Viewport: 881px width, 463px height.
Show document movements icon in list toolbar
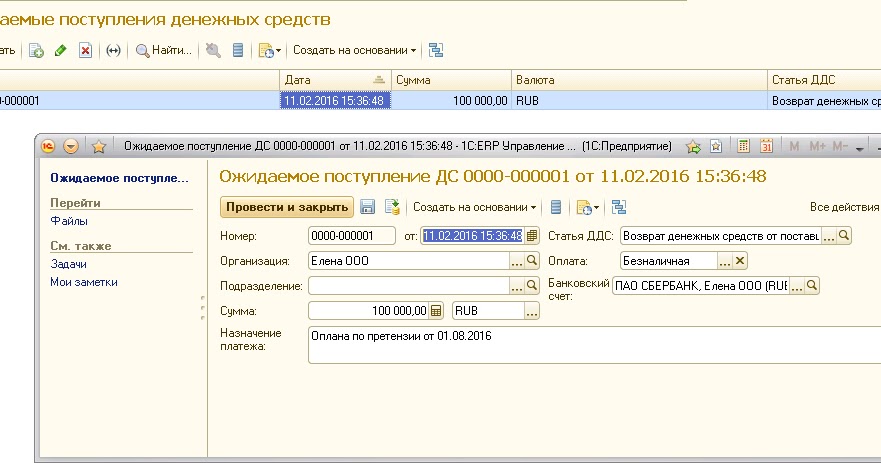pos(238,51)
